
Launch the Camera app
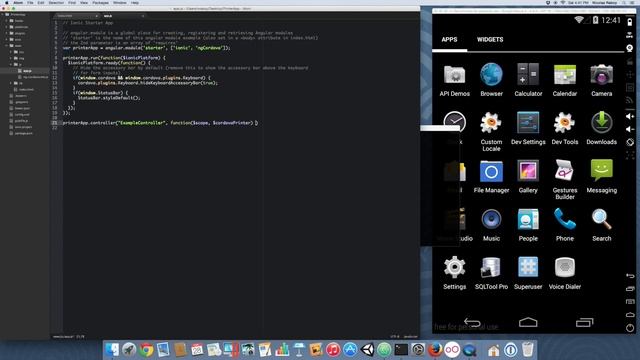(602, 80)
